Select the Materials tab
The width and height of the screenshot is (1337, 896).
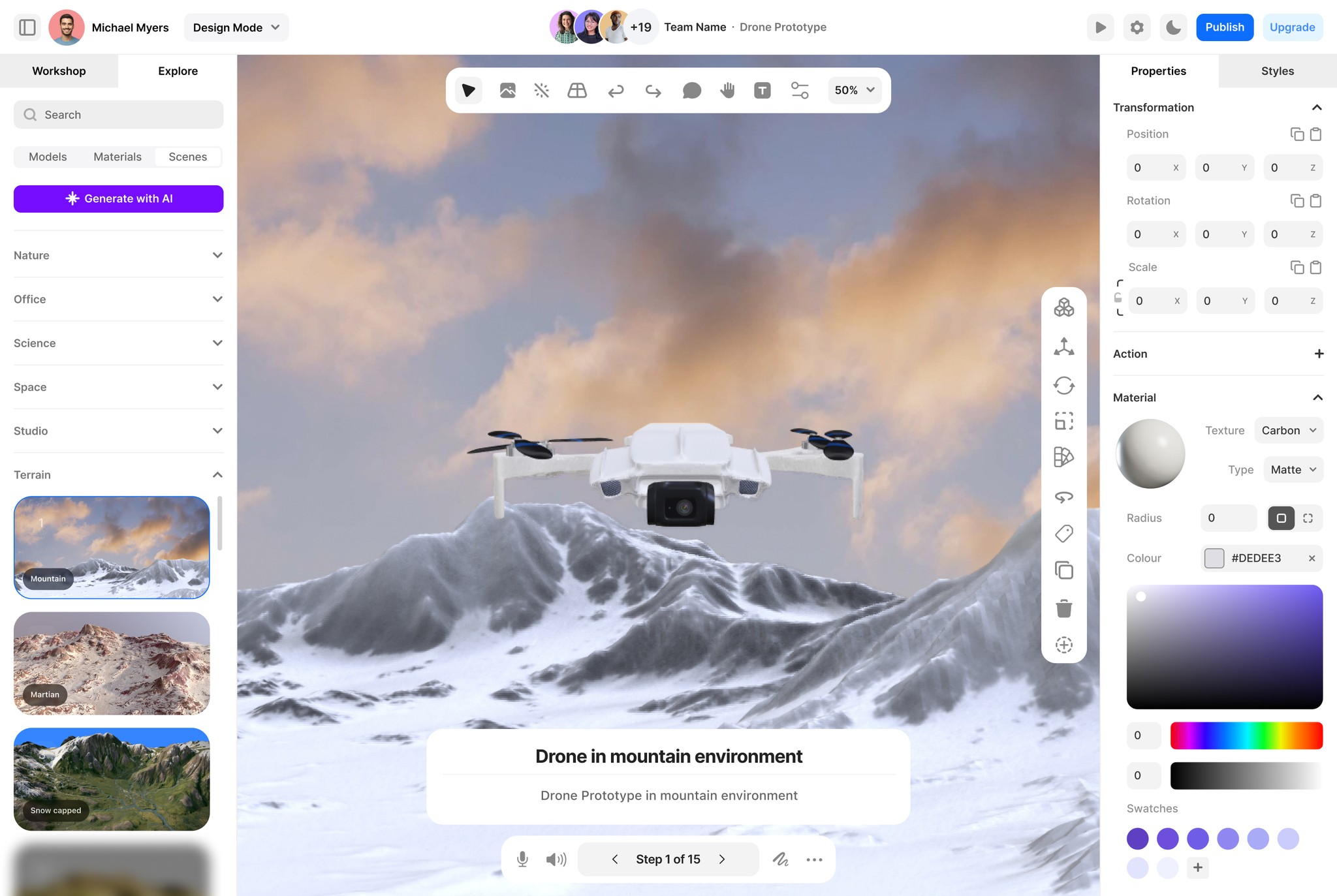118,157
